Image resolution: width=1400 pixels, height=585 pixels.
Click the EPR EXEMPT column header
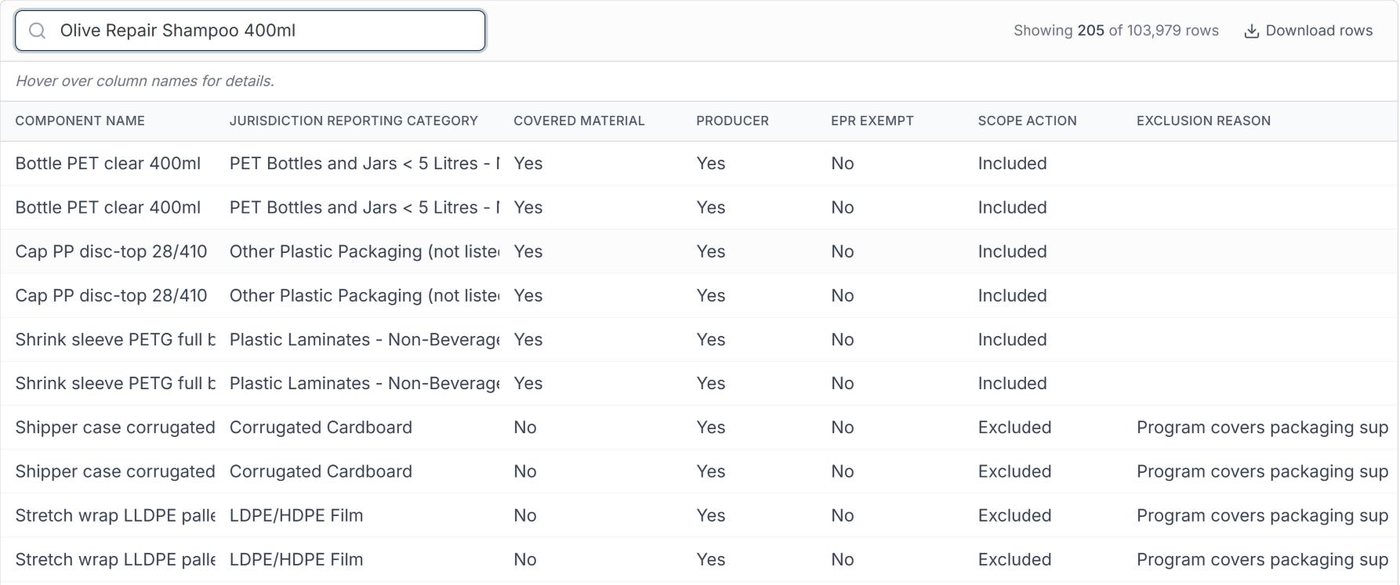872,121
